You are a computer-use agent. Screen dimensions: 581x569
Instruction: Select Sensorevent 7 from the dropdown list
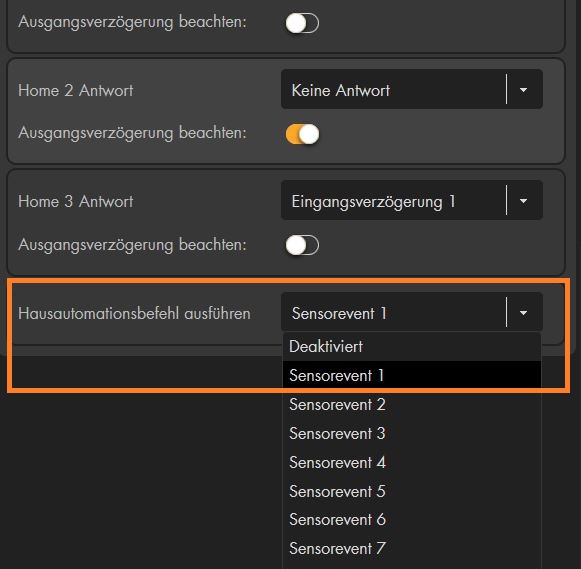tap(412, 548)
